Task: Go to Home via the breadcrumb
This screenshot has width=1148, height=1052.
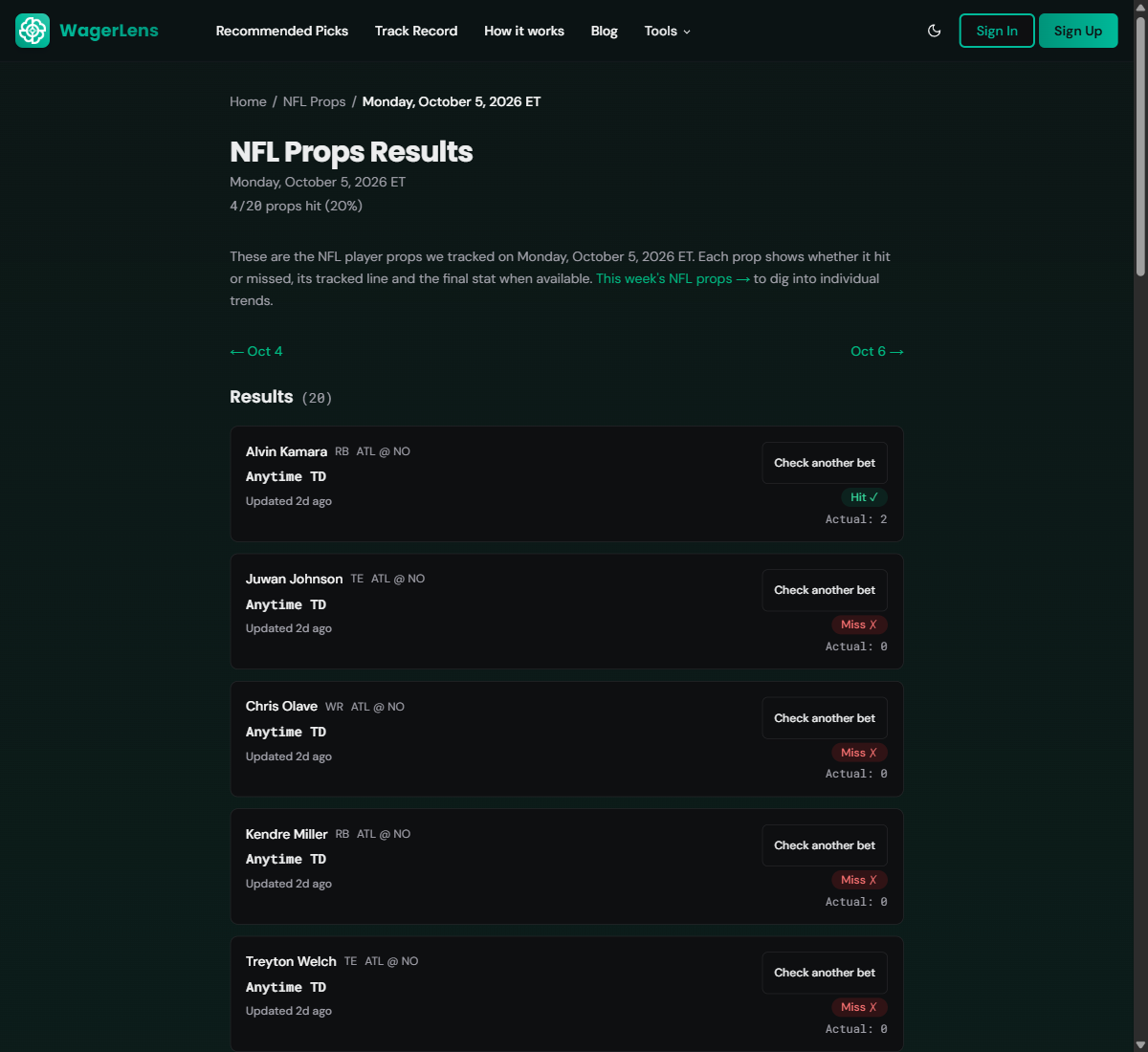Action: pyautogui.click(x=248, y=101)
